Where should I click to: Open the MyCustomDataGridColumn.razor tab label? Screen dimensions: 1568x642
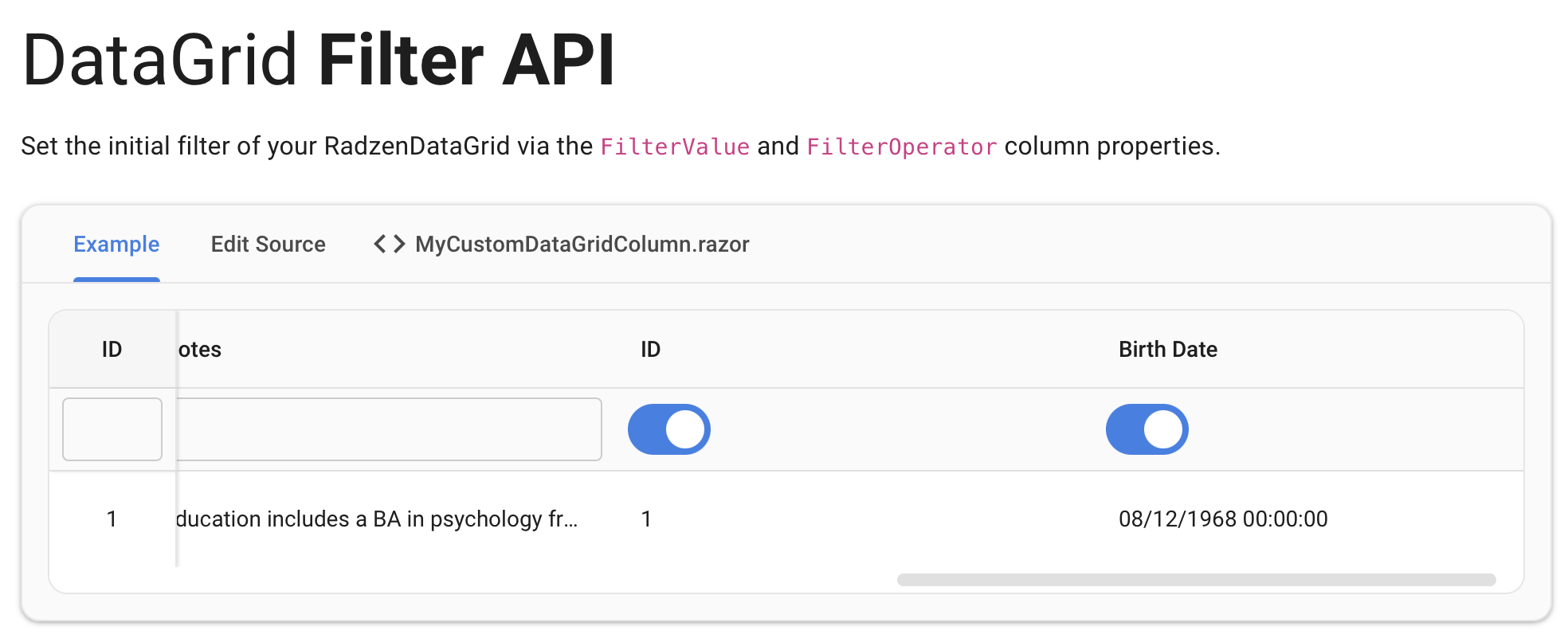click(x=582, y=245)
